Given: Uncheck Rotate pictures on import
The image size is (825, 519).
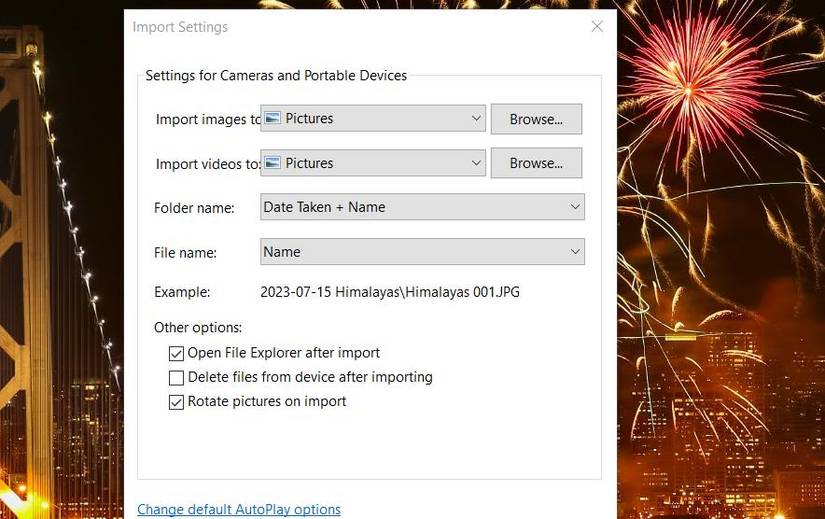Looking at the screenshot, I should 176,402.
